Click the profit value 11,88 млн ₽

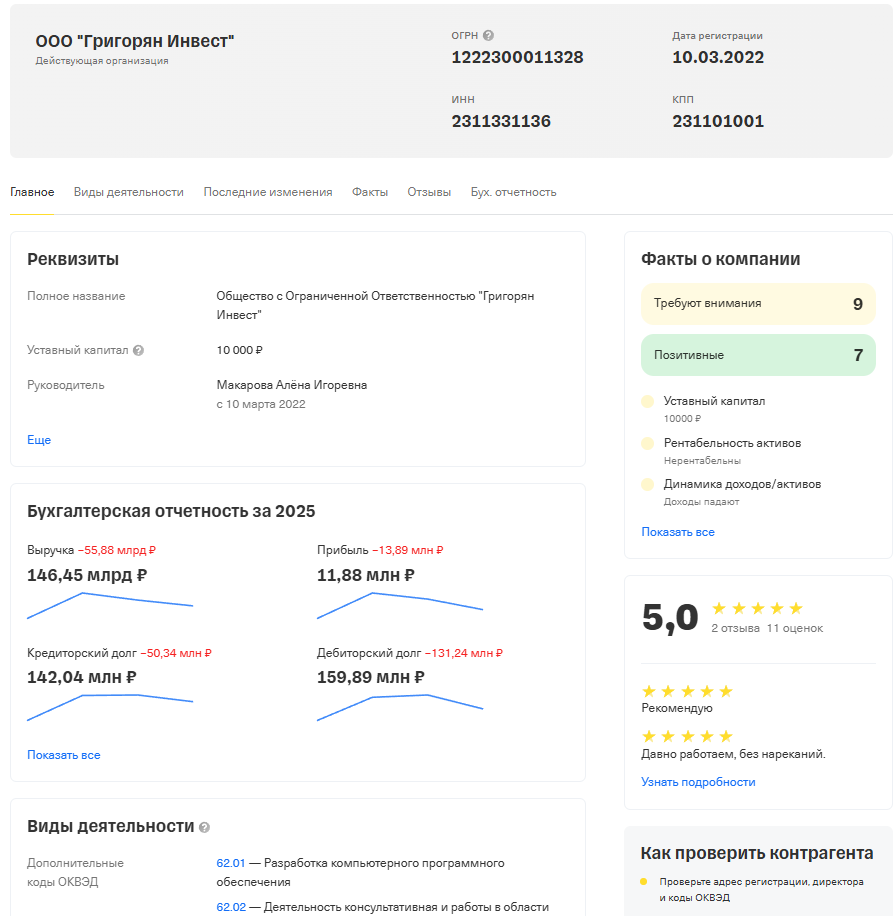click(x=366, y=575)
